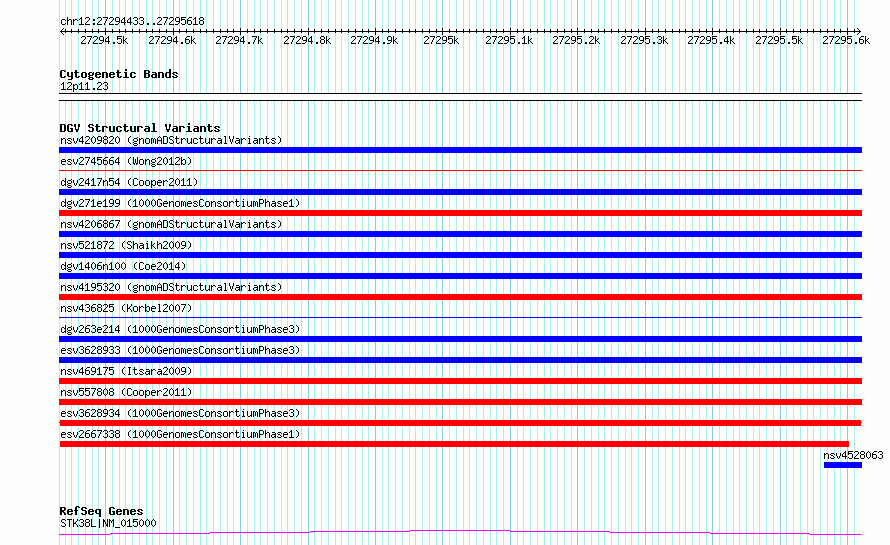Click the dgv263e214 (1000GenomesConsortiumPhase3) label
The image size is (890, 545).
180,329
